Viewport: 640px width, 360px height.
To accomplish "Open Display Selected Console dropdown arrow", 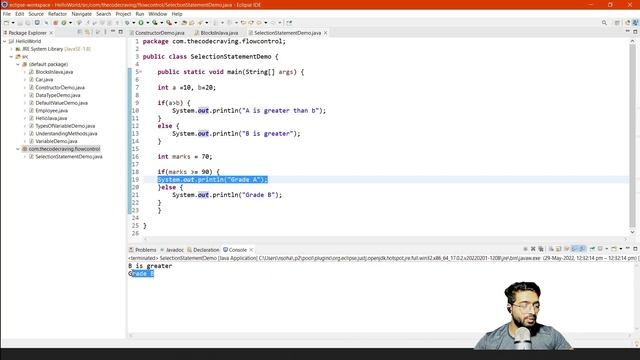I will [x=607, y=249].
